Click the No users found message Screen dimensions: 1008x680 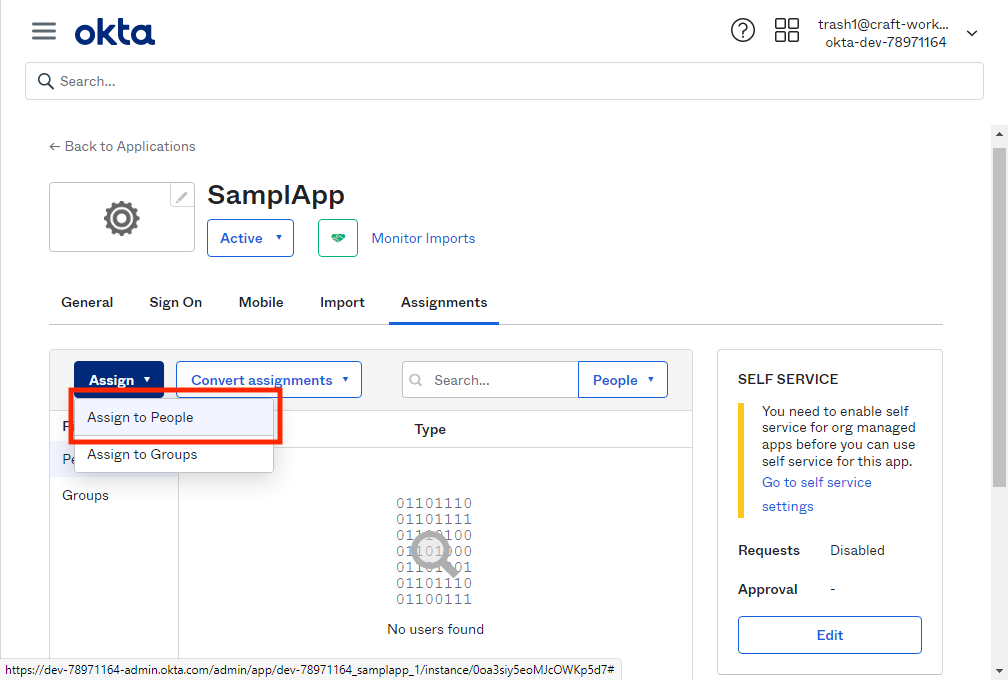435,629
